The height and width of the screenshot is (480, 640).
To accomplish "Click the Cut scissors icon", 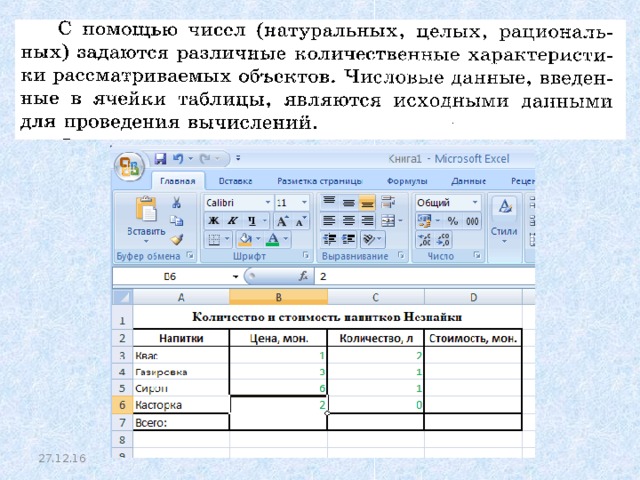I will (x=176, y=202).
